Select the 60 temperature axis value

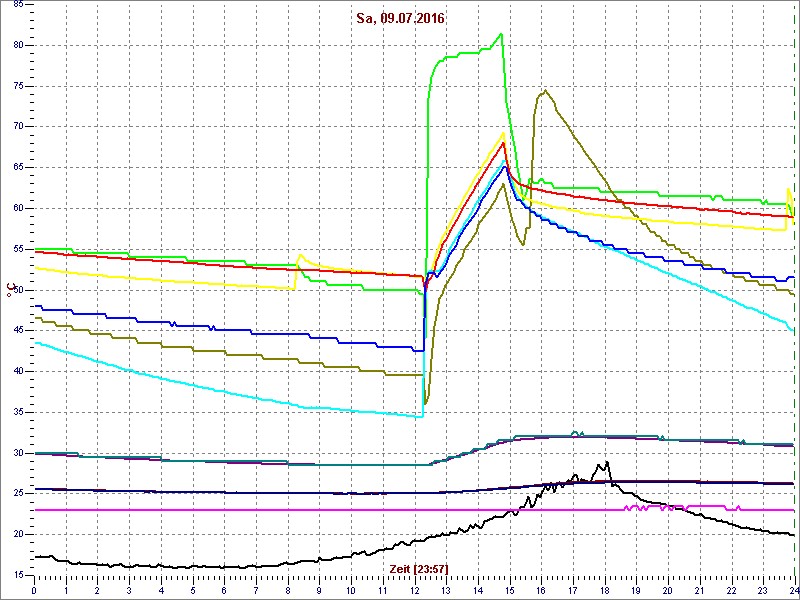pyautogui.click(x=17, y=209)
